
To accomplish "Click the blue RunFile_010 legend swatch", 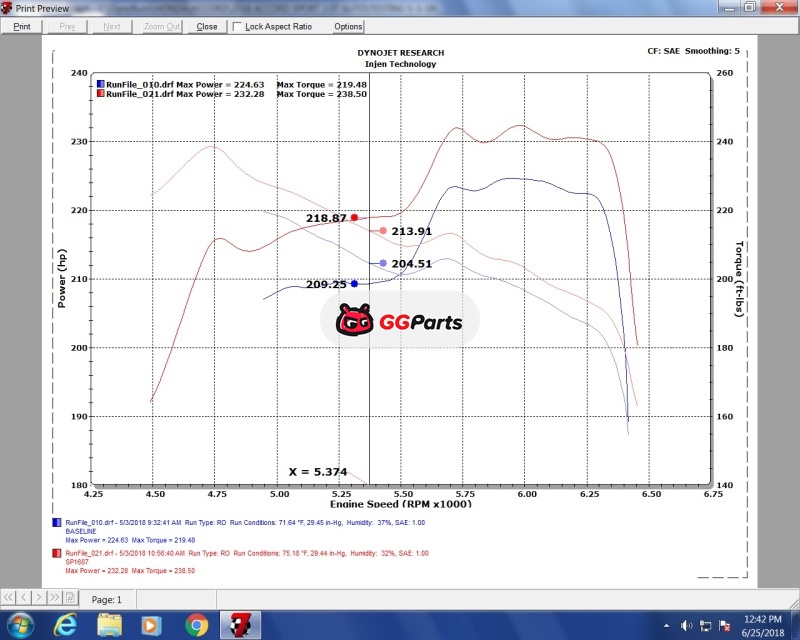I will pyautogui.click(x=100, y=84).
